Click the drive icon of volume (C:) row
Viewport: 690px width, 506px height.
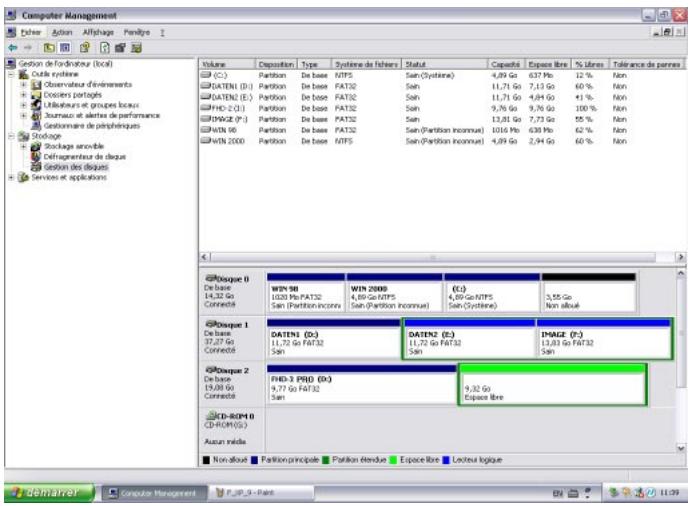[206, 75]
